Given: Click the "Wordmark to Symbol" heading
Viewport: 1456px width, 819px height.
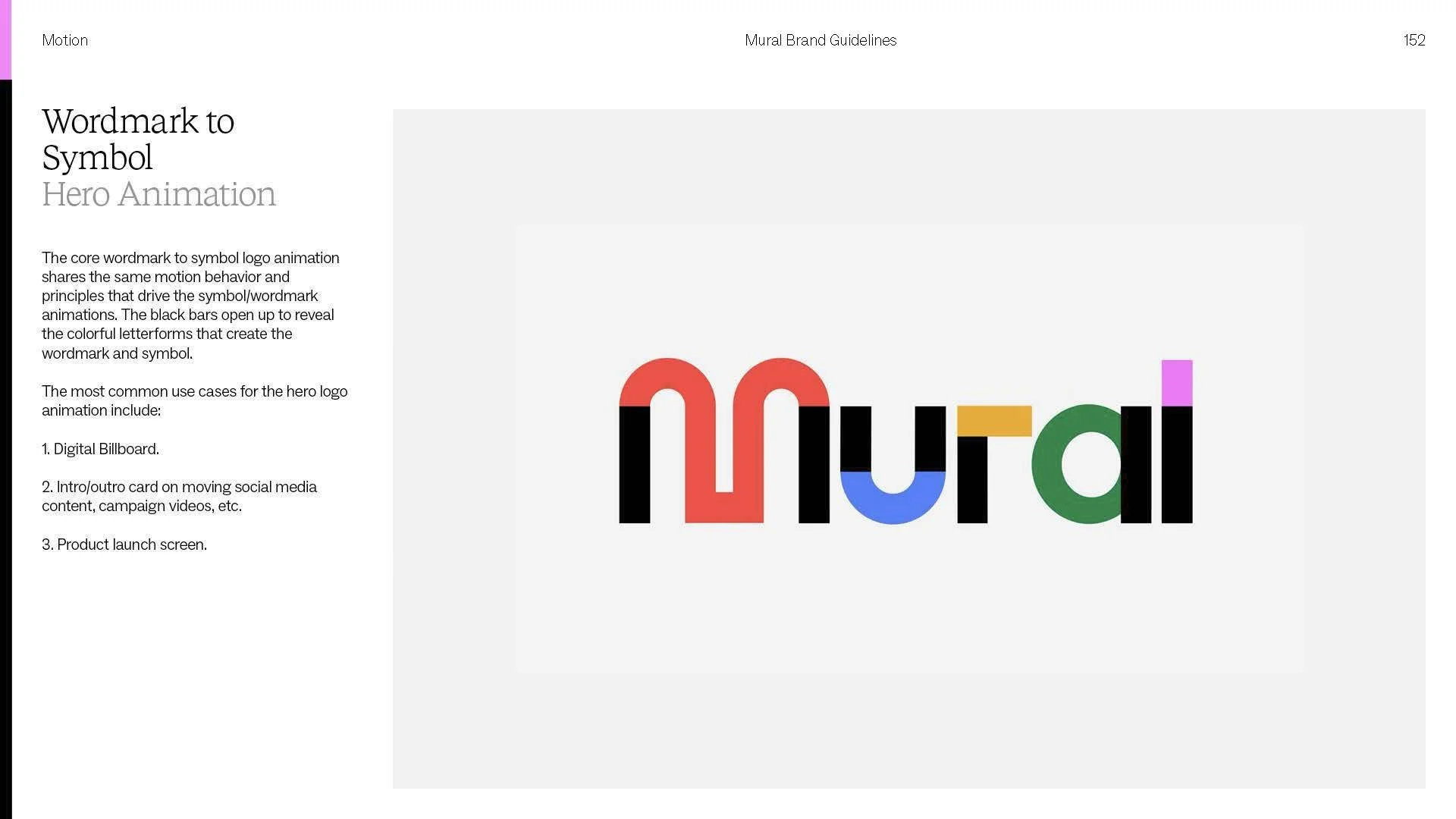Looking at the screenshot, I should click(138, 140).
